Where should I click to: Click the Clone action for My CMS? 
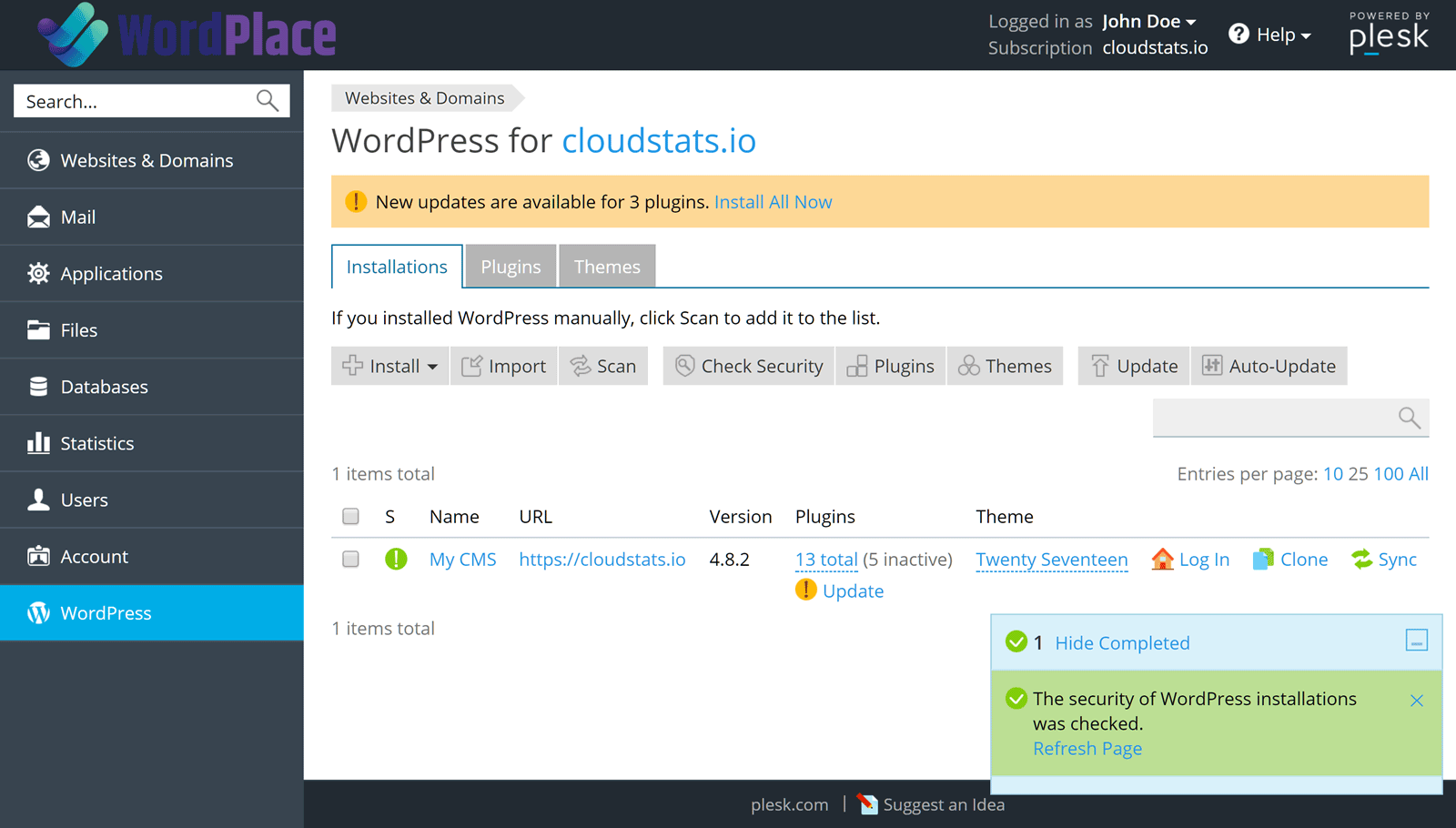pyautogui.click(x=1290, y=560)
